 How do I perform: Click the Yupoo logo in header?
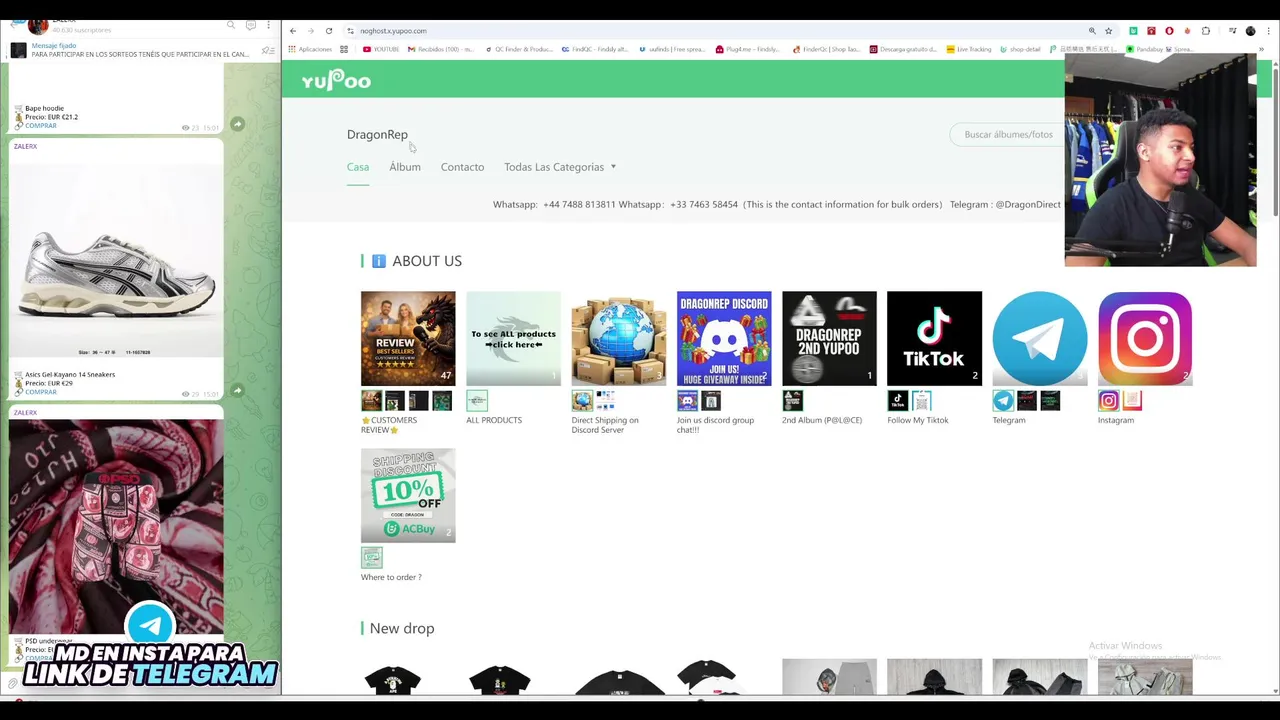(336, 80)
